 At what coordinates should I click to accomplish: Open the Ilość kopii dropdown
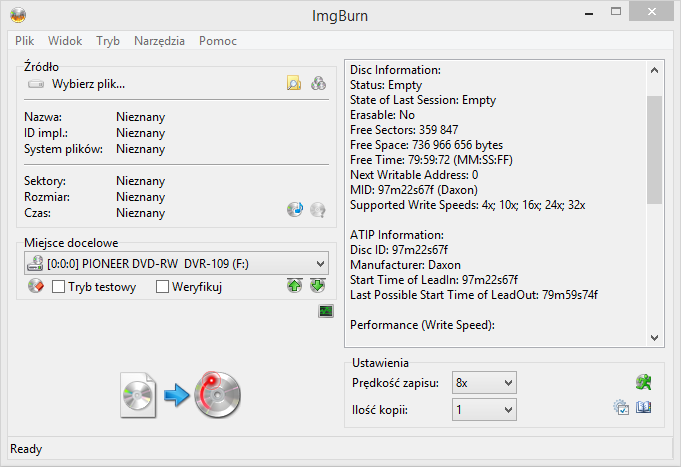(x=484, y=410)
